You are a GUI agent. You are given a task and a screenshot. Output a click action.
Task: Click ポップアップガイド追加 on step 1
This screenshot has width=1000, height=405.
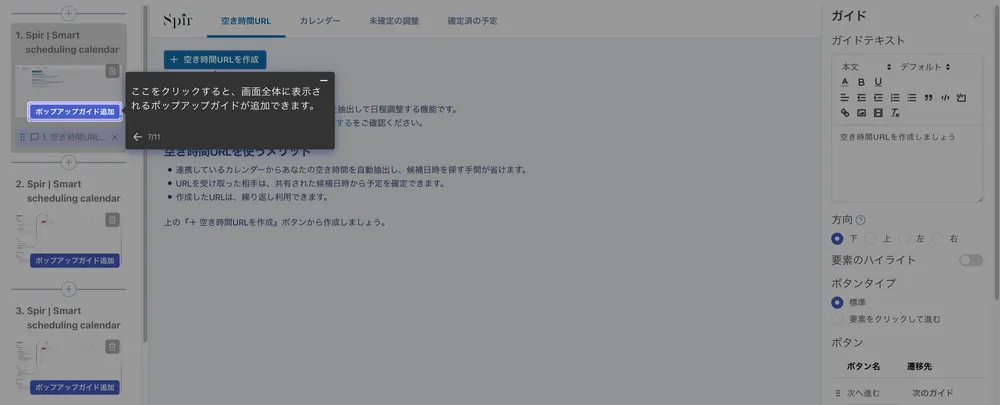(x=75, y=111)
